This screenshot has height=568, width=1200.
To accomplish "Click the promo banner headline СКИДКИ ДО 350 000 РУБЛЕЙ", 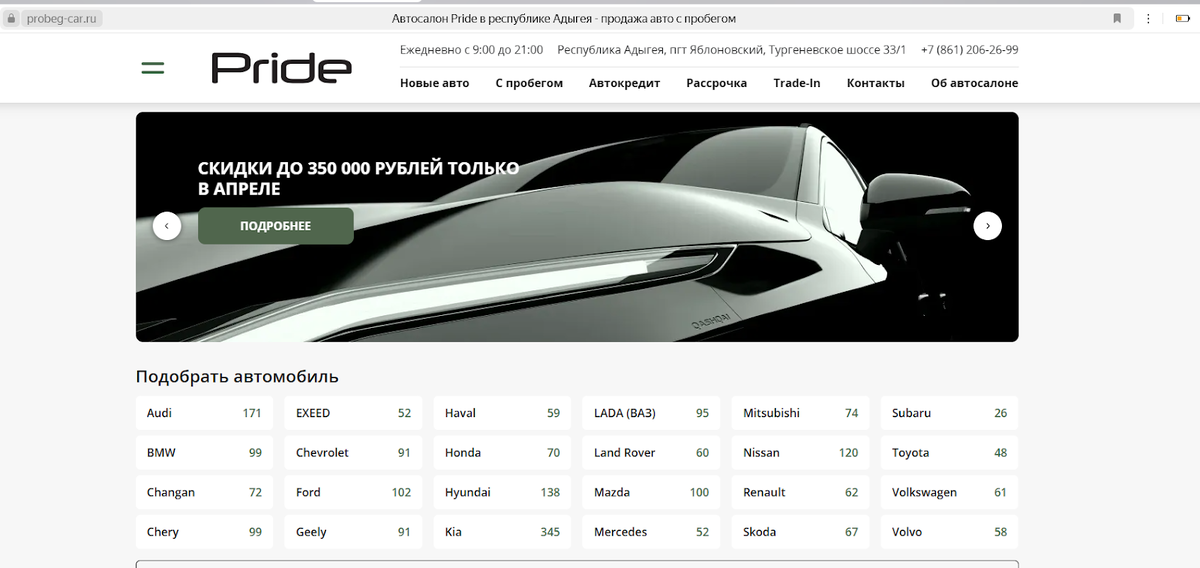I will click(358, 178).
